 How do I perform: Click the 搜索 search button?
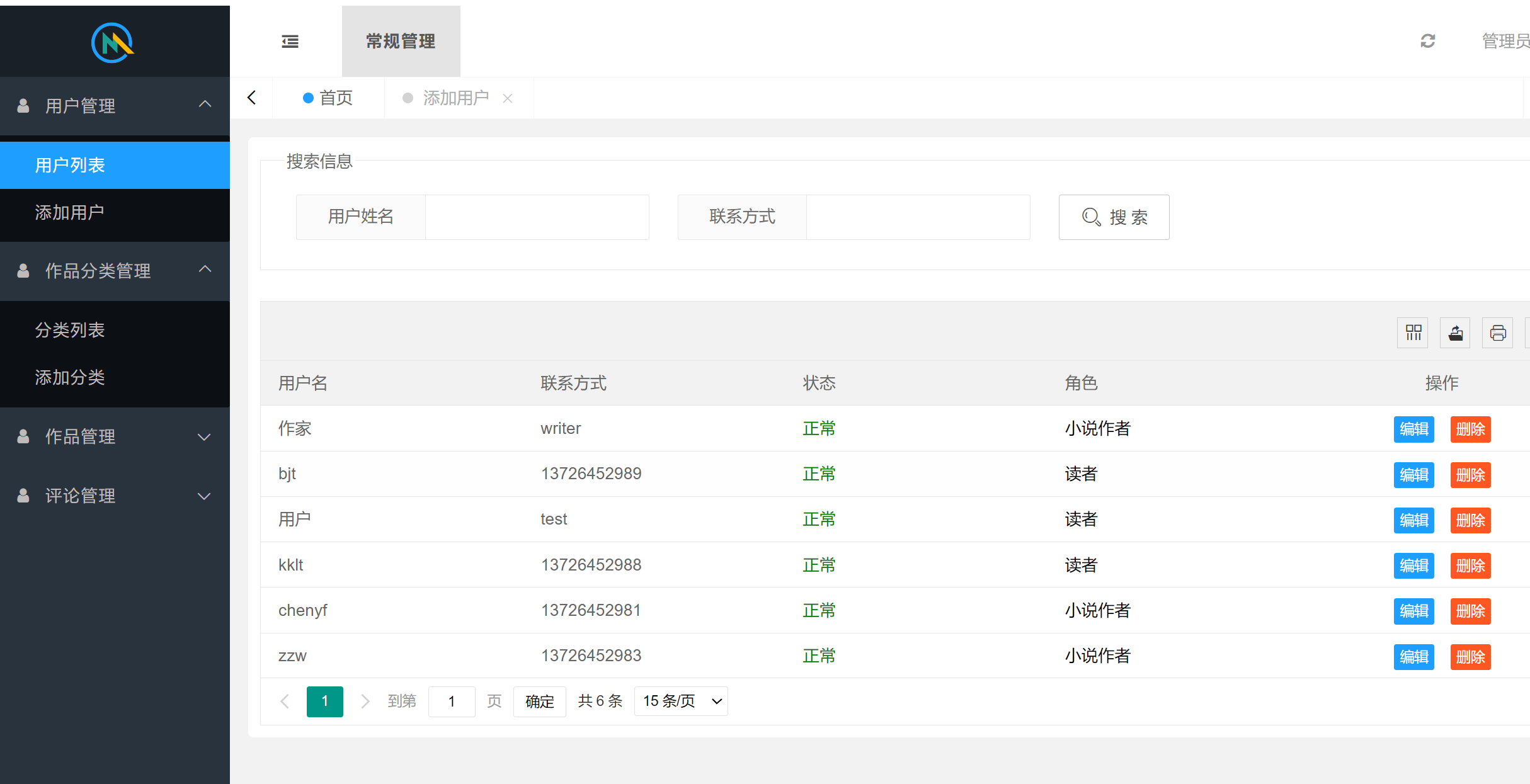[x=1114, y=217]
